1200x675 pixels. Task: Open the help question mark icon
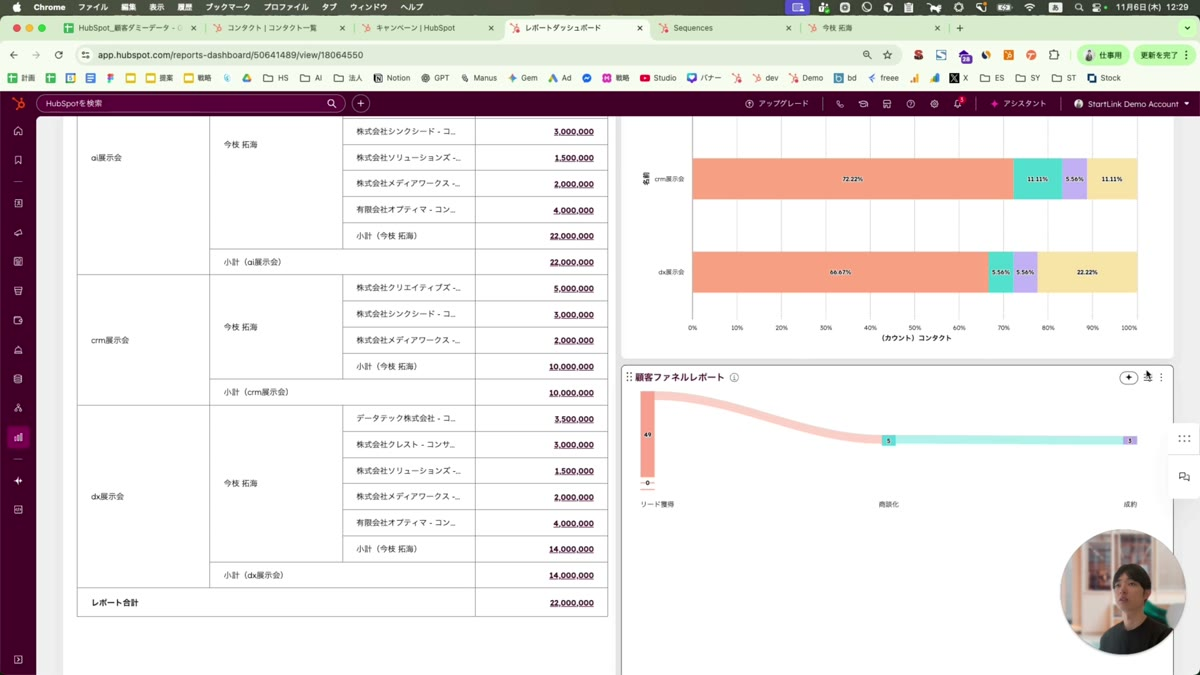point(910,104)
